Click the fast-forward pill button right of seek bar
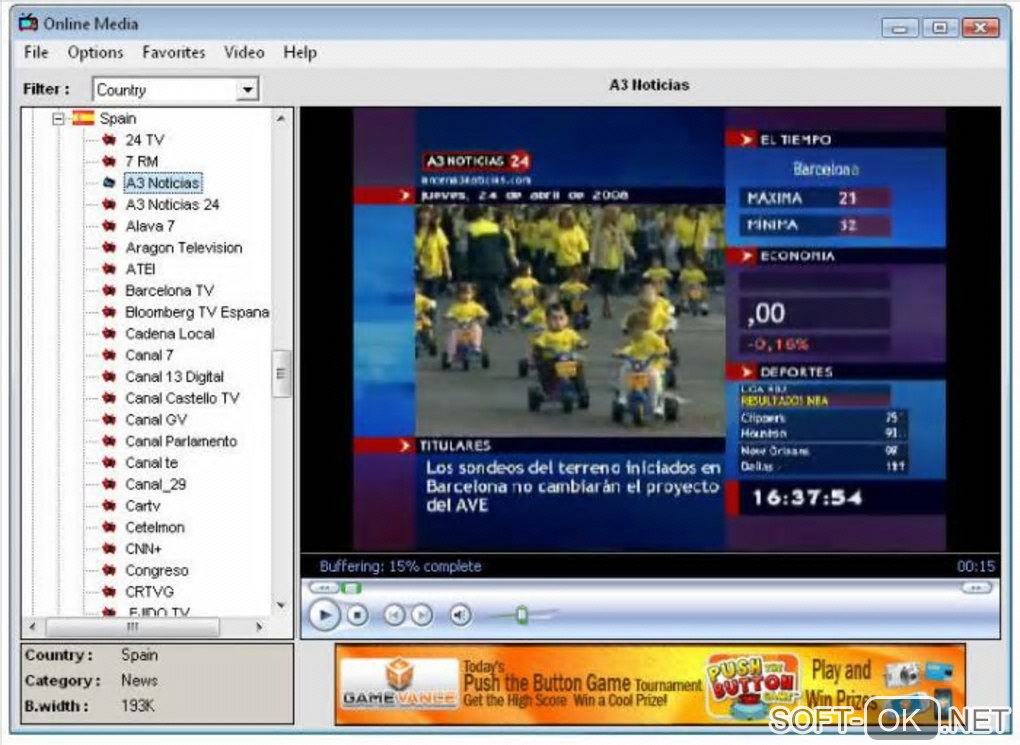The width and height of the screenshot is (1020, 745). point(976,588)
